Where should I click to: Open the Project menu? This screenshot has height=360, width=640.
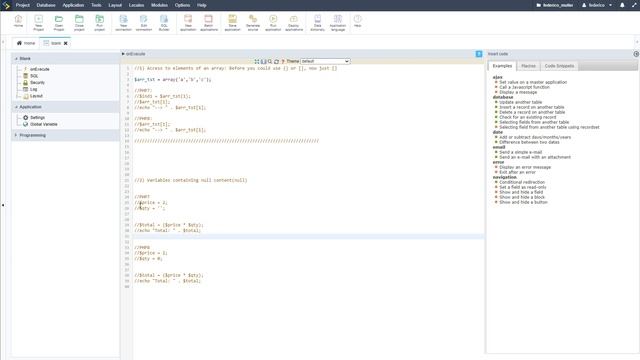coord(22,5)
